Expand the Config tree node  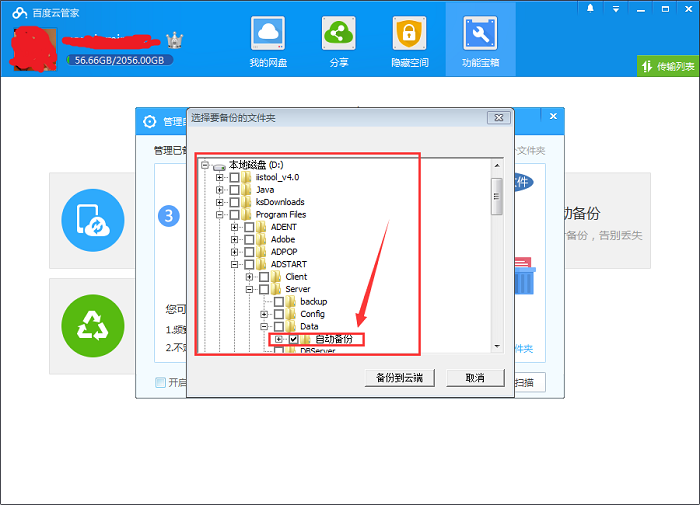click(264, 314)
